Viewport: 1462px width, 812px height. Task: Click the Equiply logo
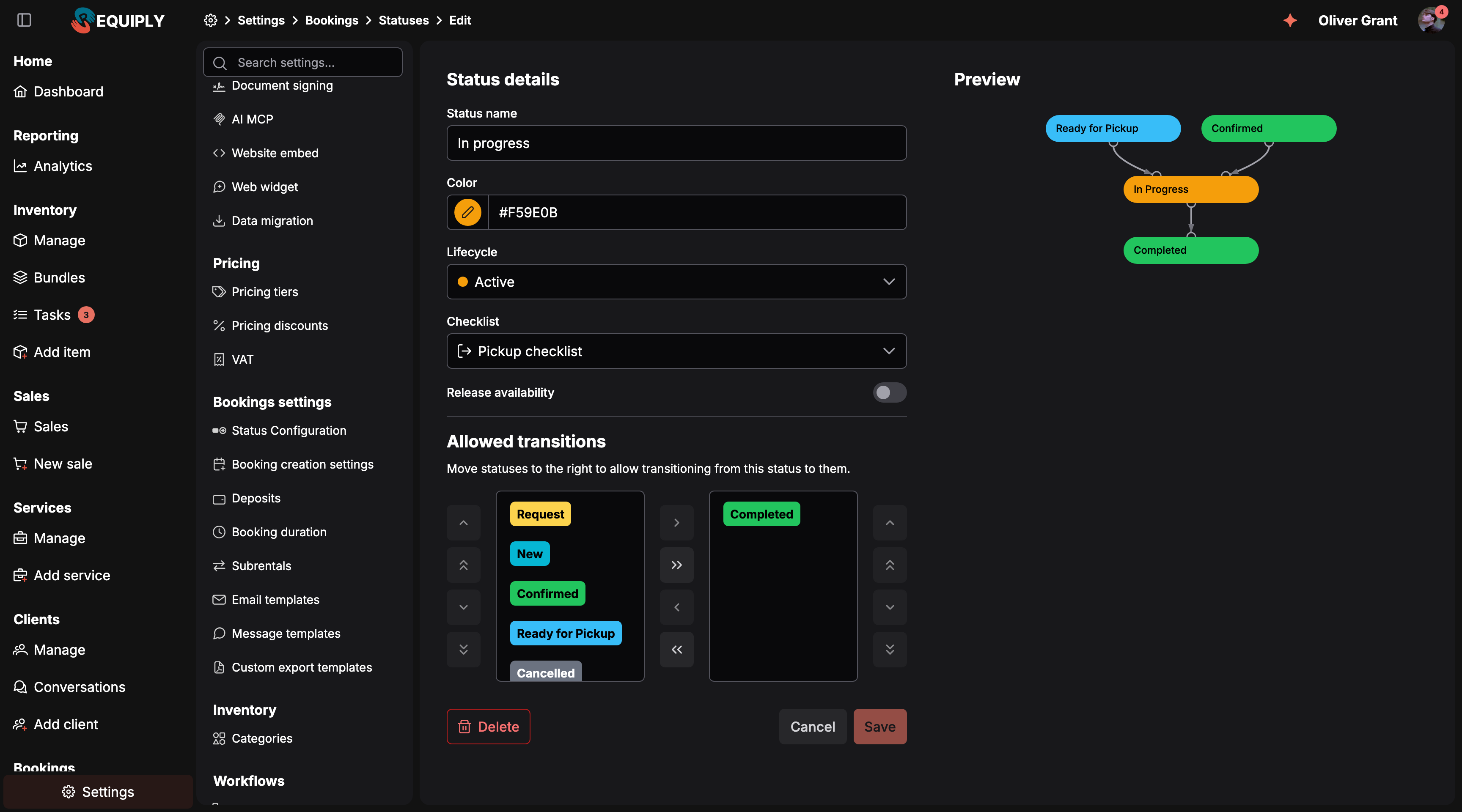tap(118, 20)
